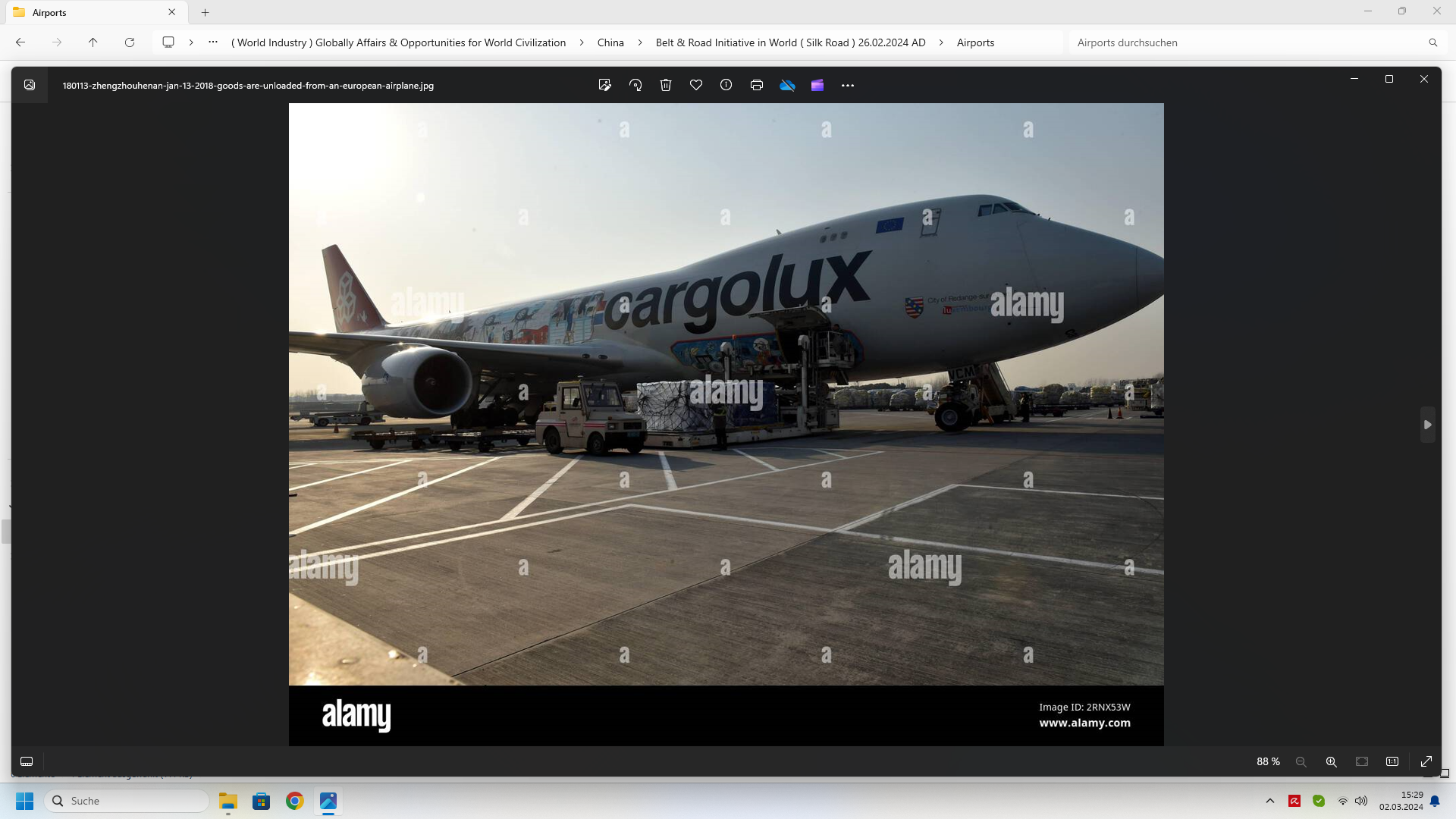
Task: Open Microsoft Store from the taskbar
Action: pyautogui.click(x=262, y=801)
